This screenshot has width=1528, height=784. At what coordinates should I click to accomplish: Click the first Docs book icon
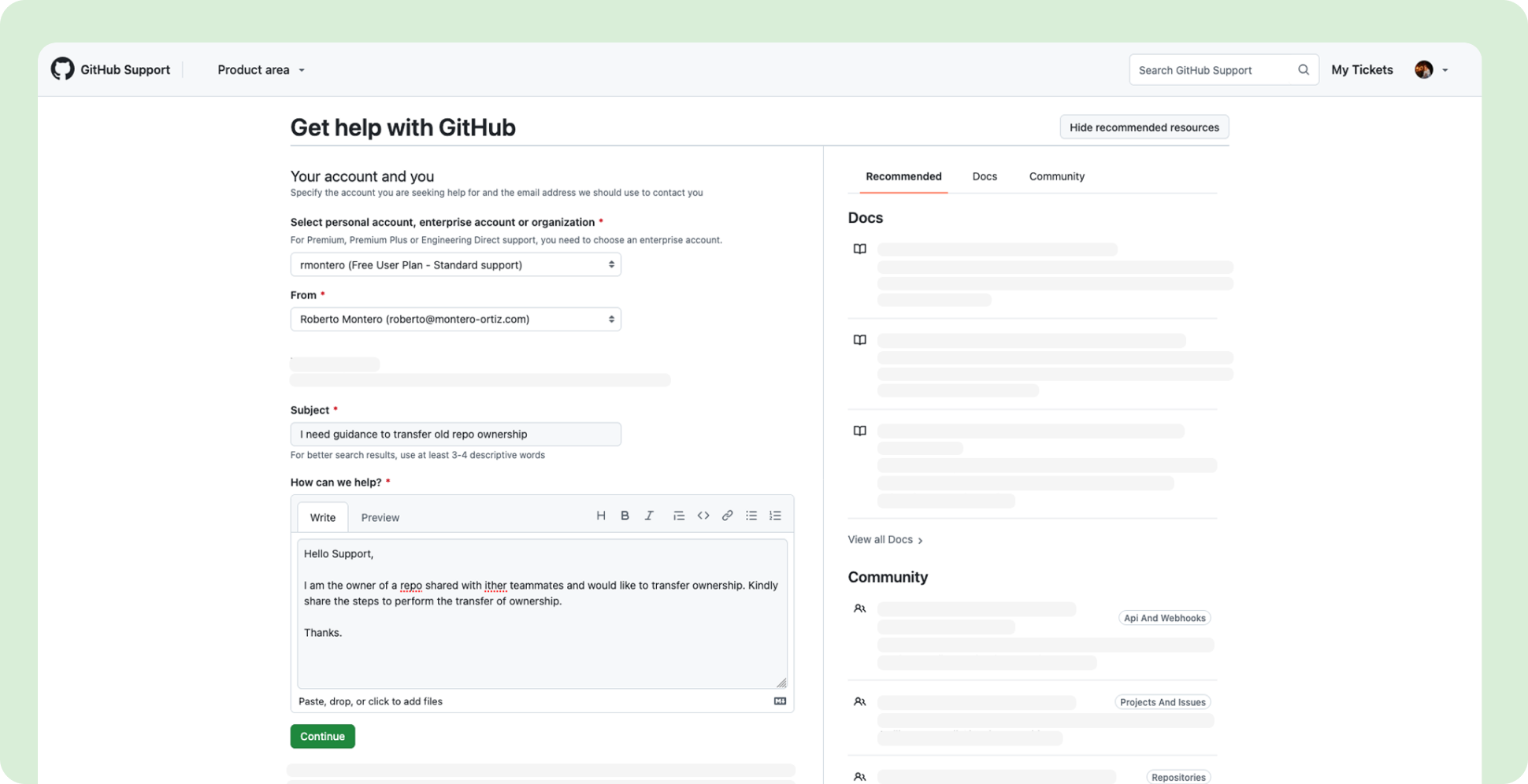pos(860,249)
